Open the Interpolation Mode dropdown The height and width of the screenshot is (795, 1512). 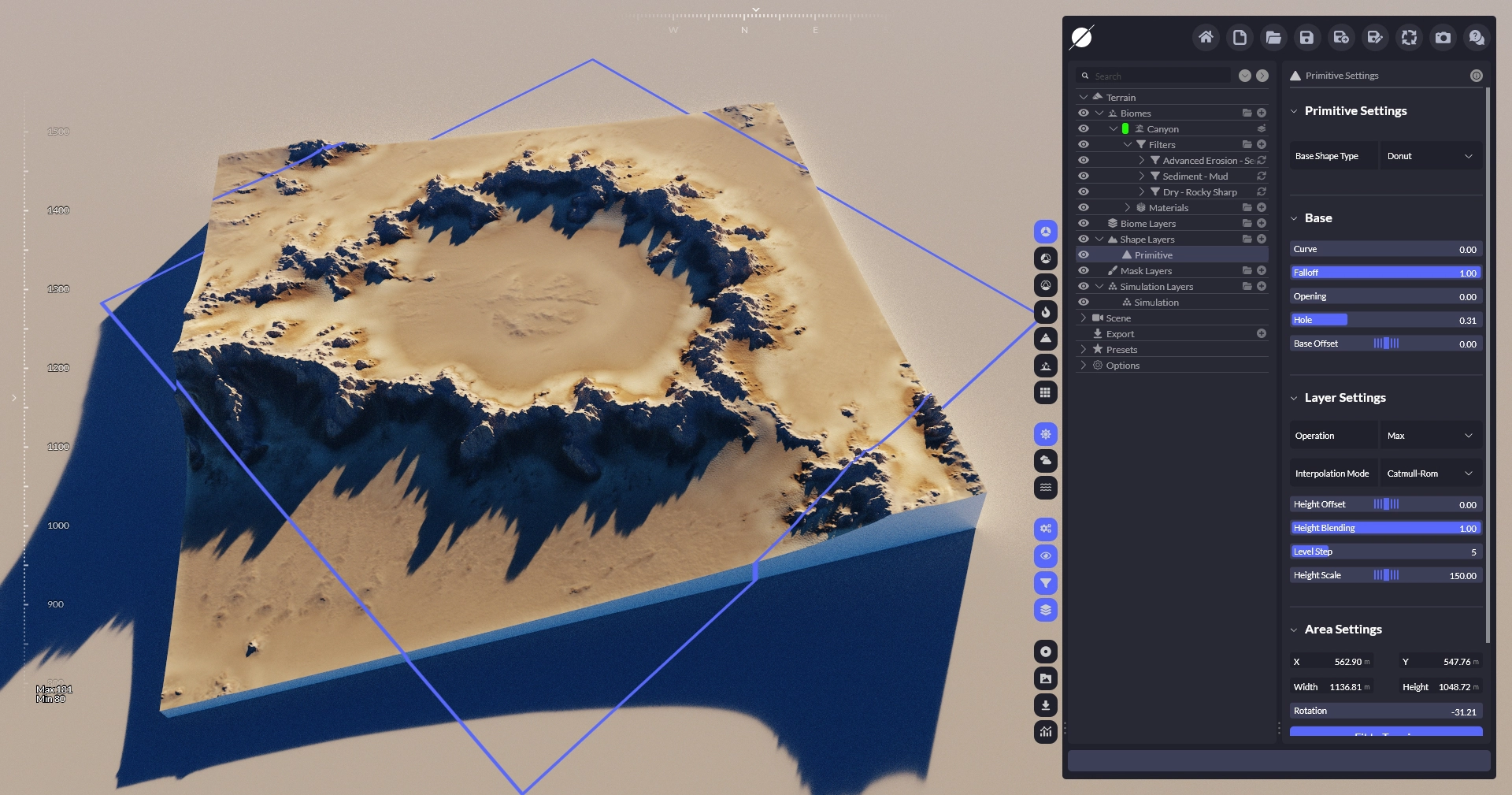coord(1430,474)
